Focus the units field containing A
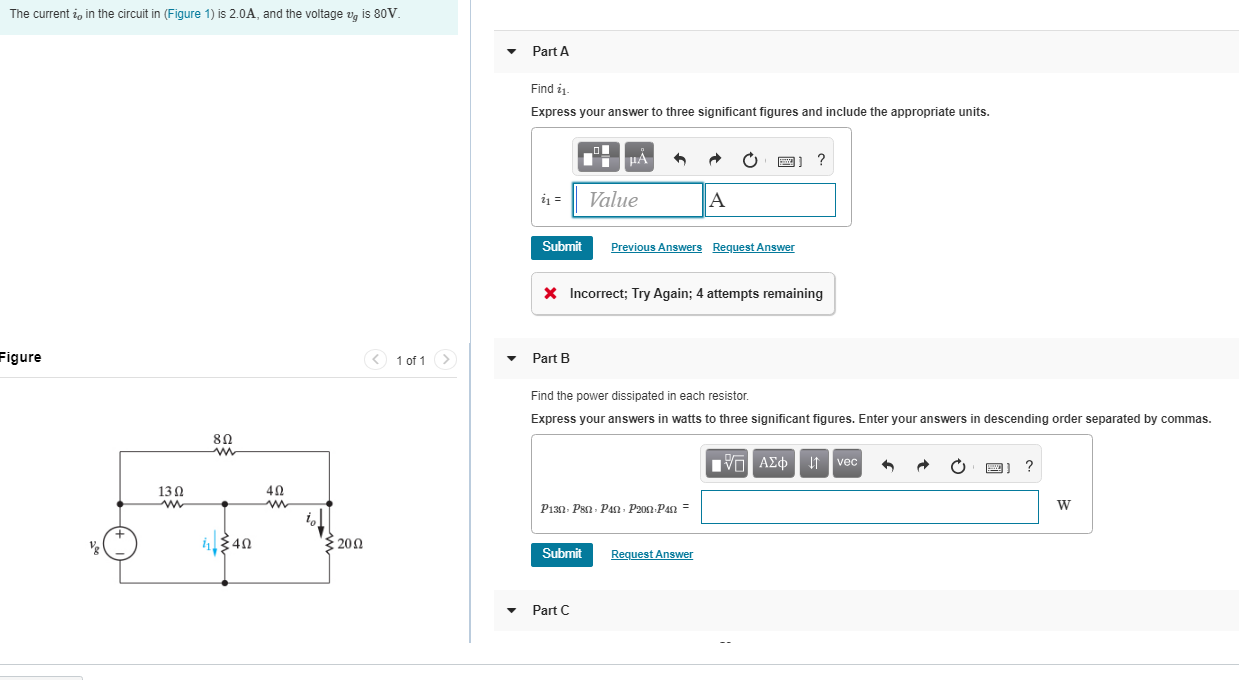 770,200
